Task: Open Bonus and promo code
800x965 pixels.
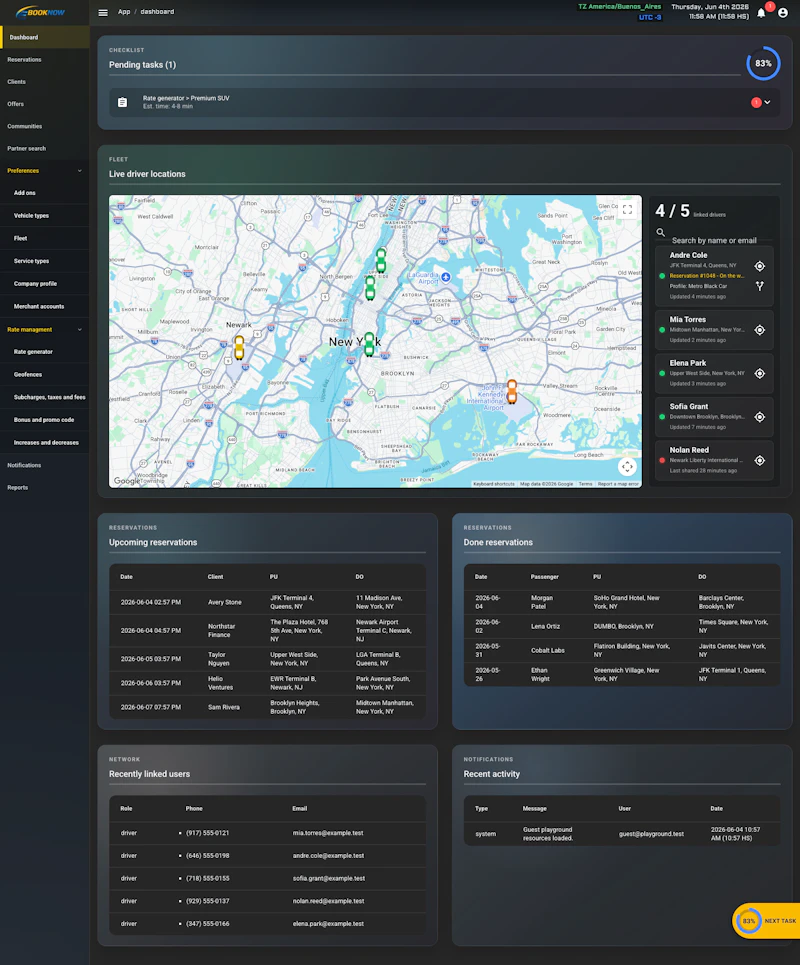Action: click(44, 420)
